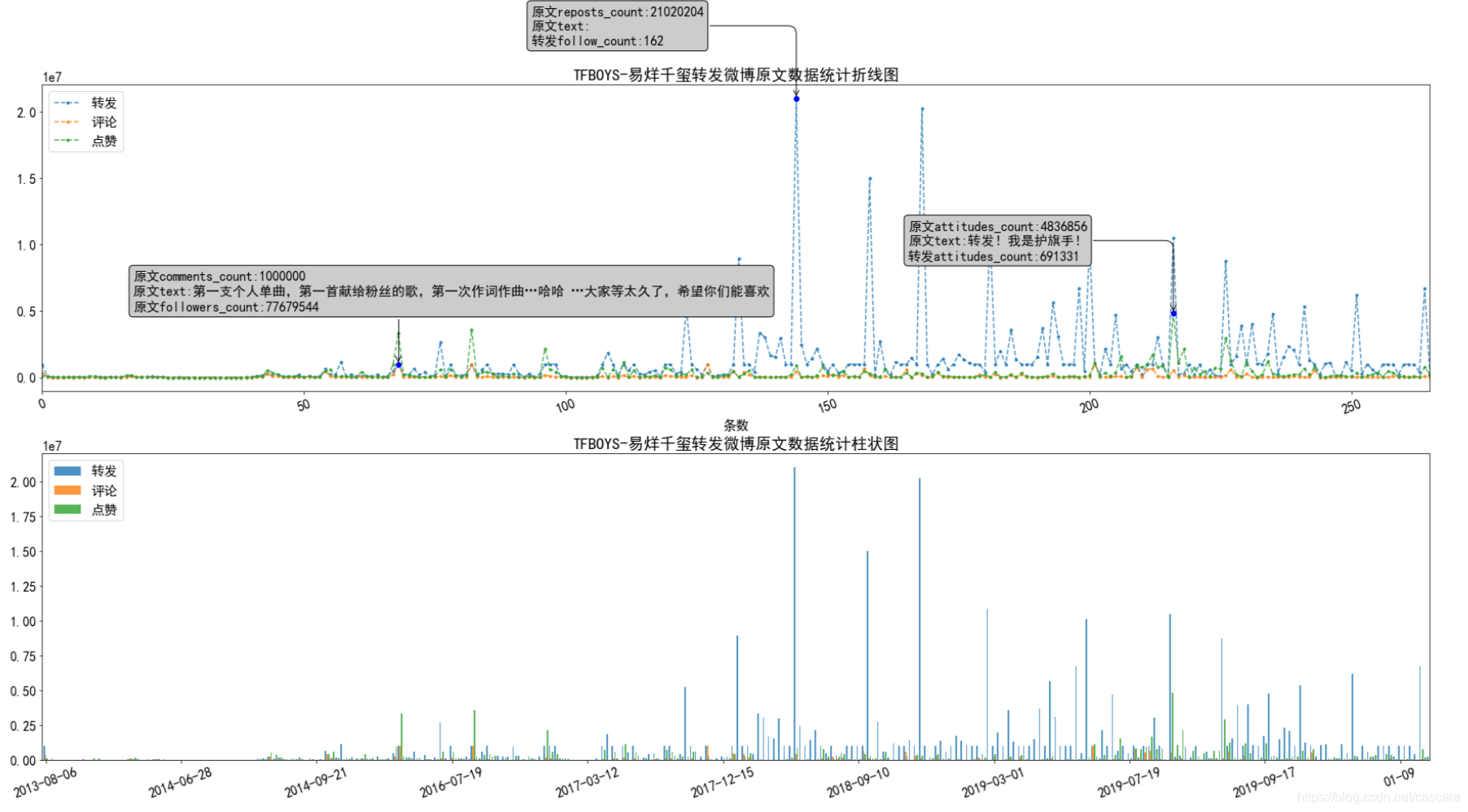Click the bar chart title 柱状图

pos(736,443)
